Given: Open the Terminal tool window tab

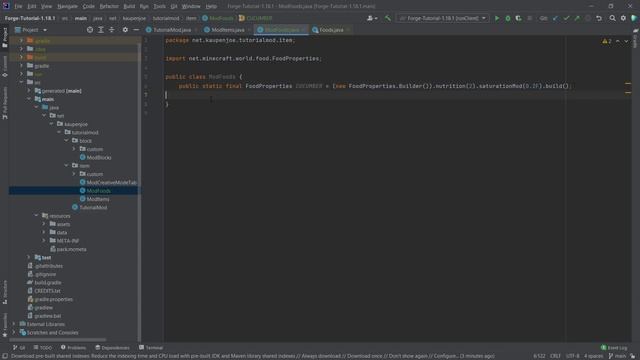Looking at the screenshot, I should click(151, 348).
